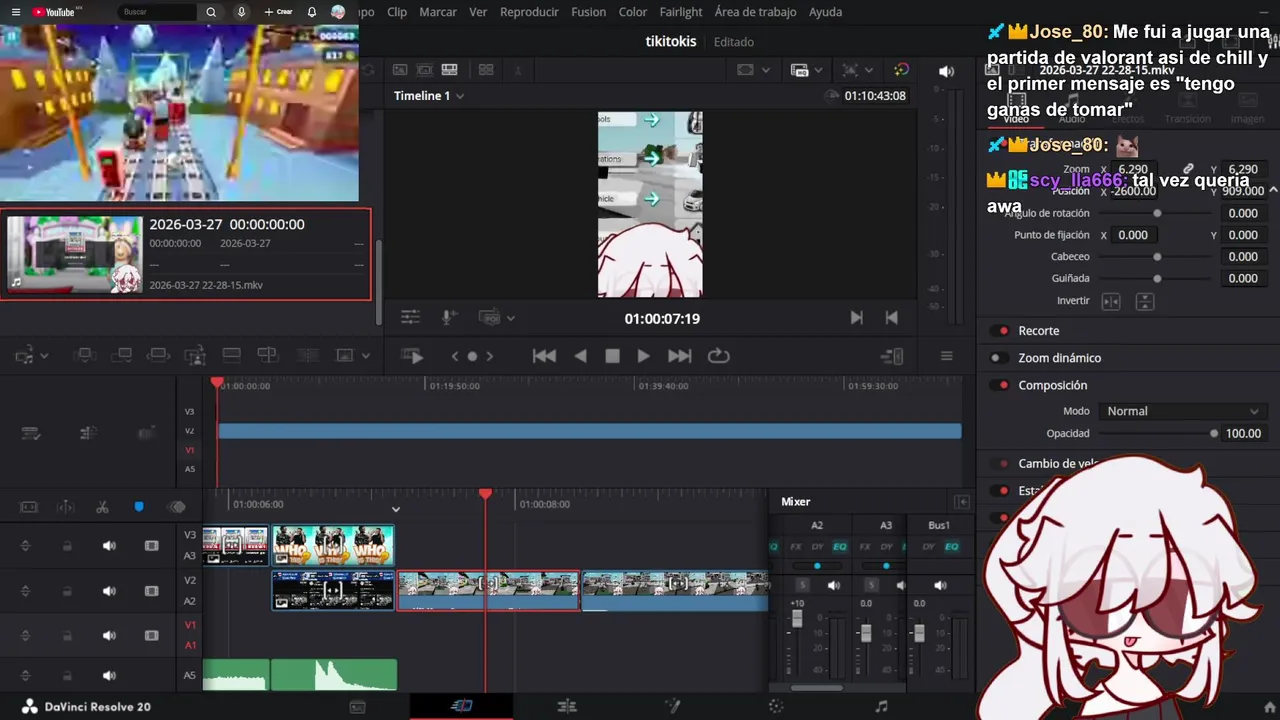Toggle EQ on the A2 mixer channel
The width and height of the screenshot is (1280, 720).
click(x=840, y=546)
